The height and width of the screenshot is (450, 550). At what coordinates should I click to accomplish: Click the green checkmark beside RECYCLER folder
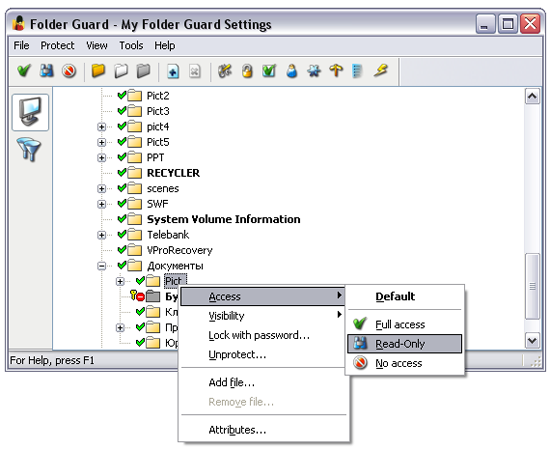point(122,173)
